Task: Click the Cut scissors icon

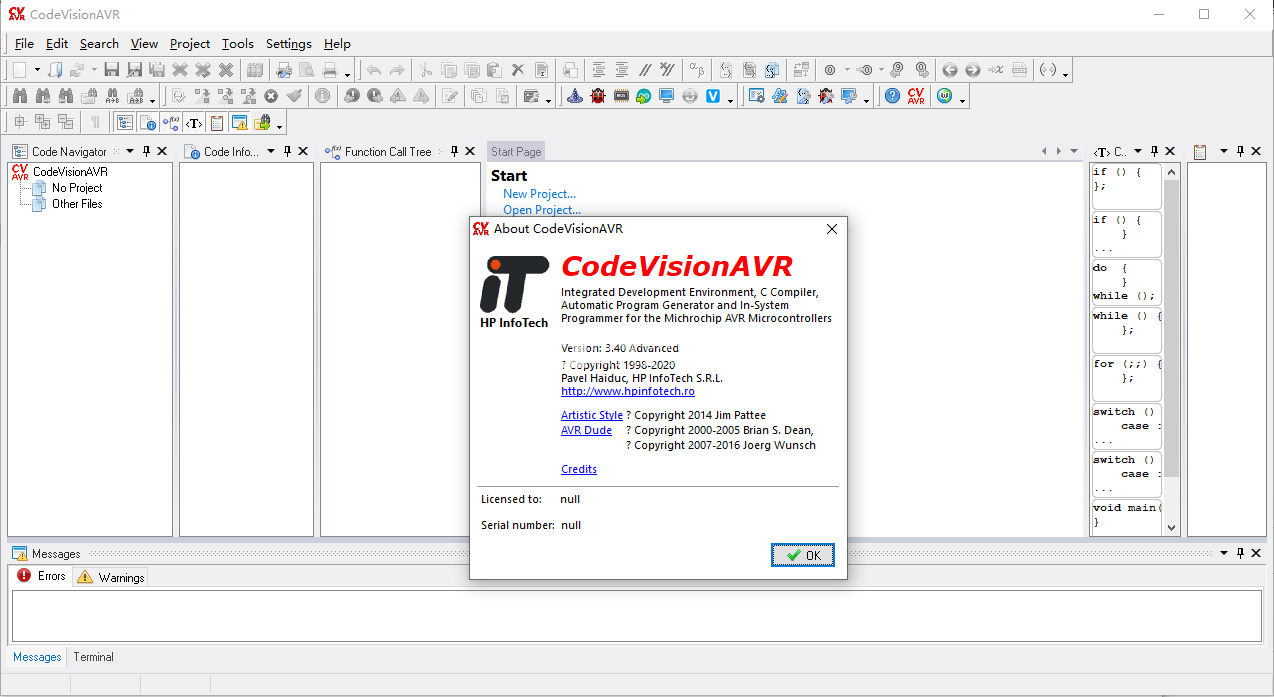Action: pyautogui.click(x=426, y=70)
